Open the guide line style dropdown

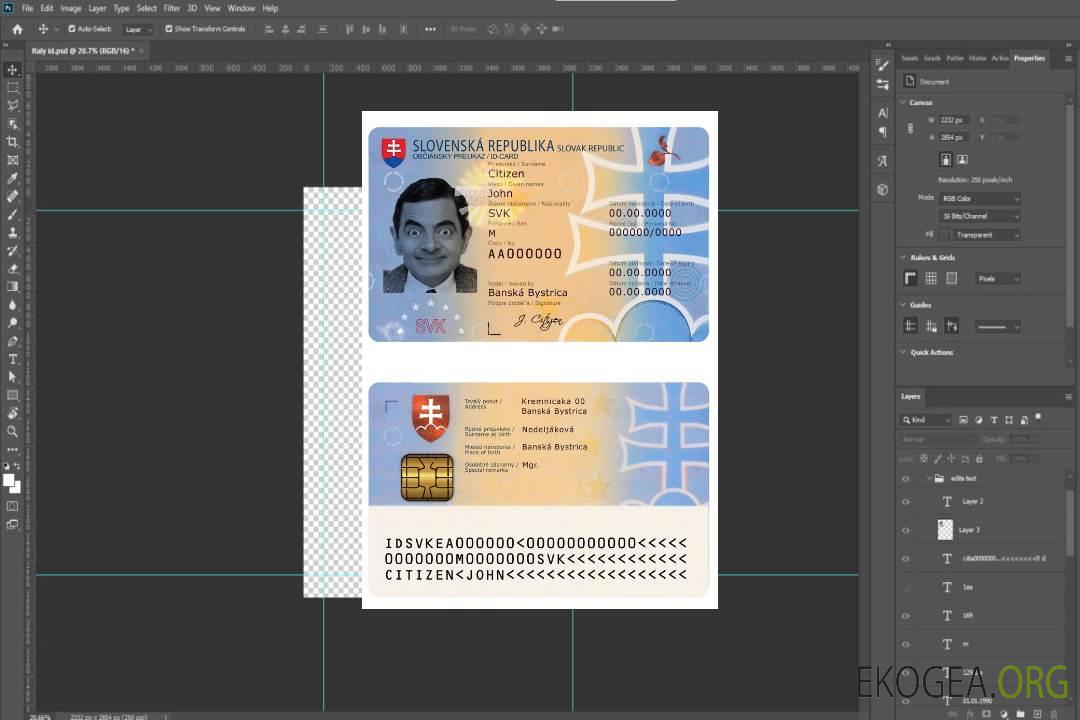pyautogui.click(x=997, y=327)
